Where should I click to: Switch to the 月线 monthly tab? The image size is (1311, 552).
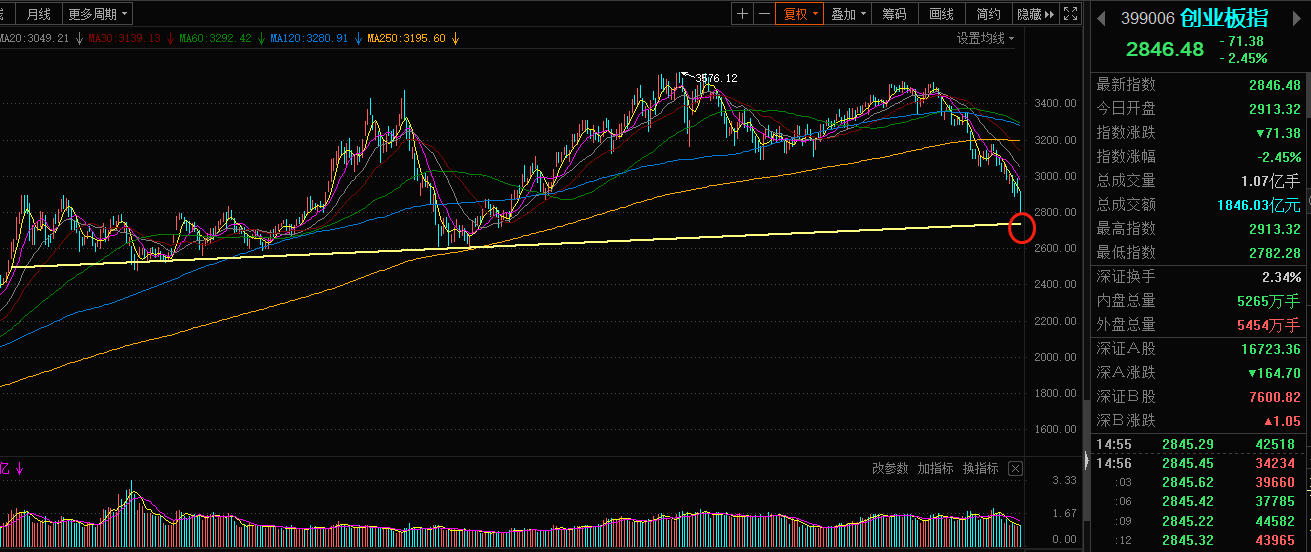click(39, 14)
